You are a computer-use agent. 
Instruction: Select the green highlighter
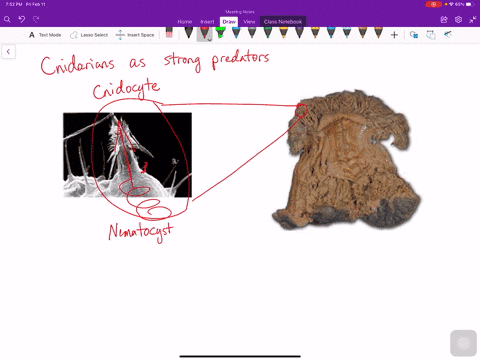pos(220,33)
